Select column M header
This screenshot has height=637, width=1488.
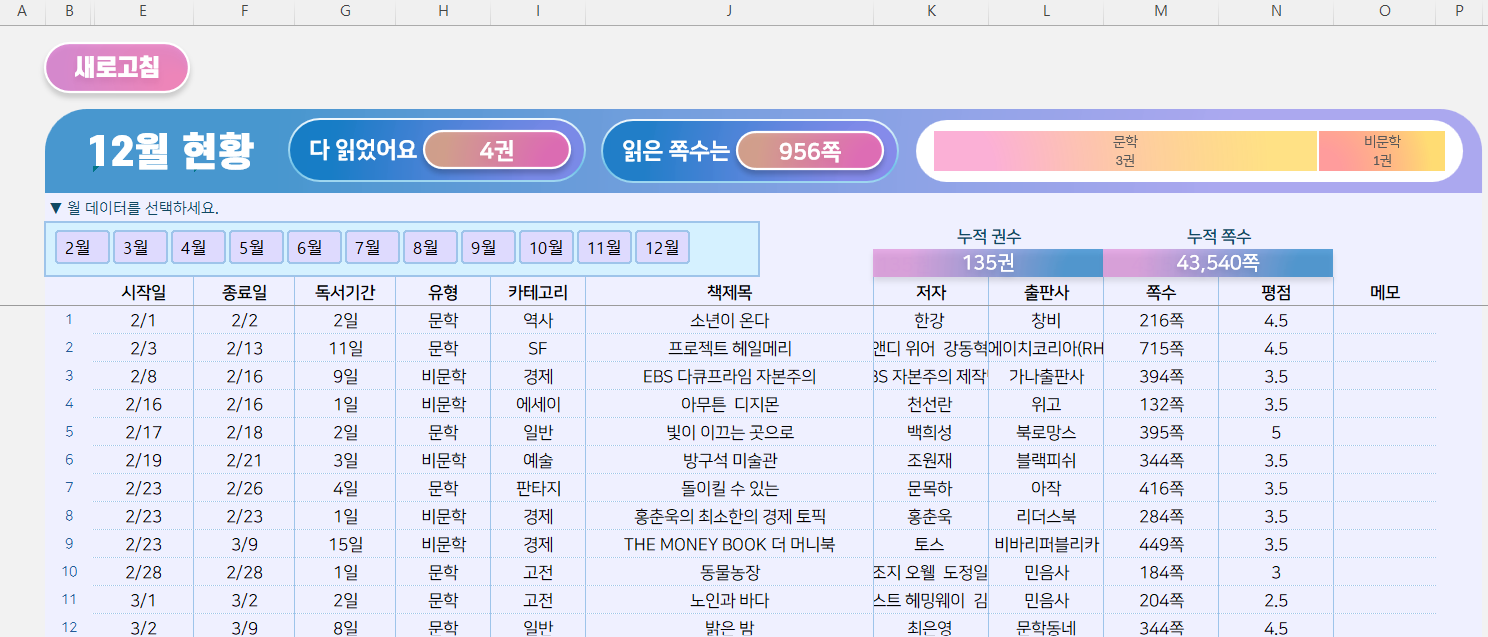1160,11
